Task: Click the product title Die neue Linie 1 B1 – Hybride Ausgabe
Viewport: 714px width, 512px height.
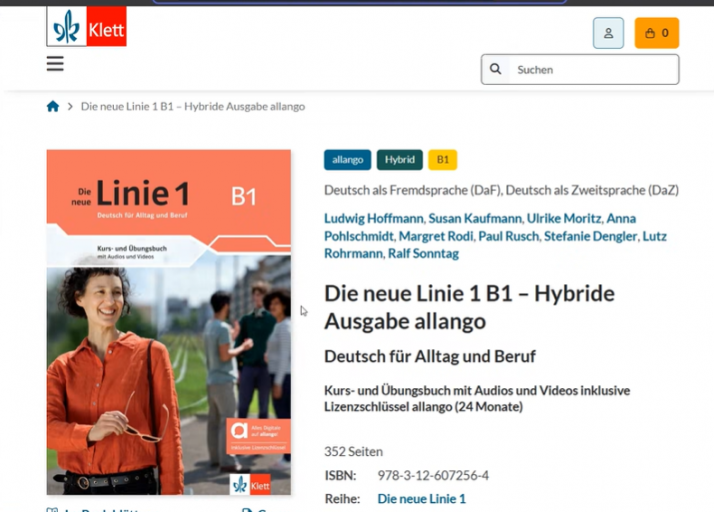Action: 469,307
